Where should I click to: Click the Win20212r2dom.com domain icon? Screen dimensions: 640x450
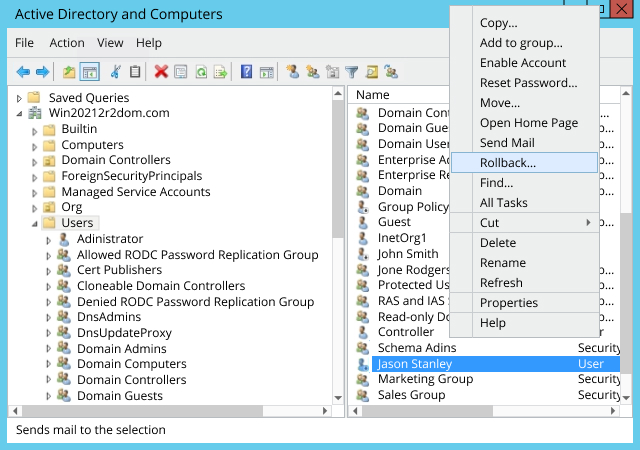tap(35, 113)
